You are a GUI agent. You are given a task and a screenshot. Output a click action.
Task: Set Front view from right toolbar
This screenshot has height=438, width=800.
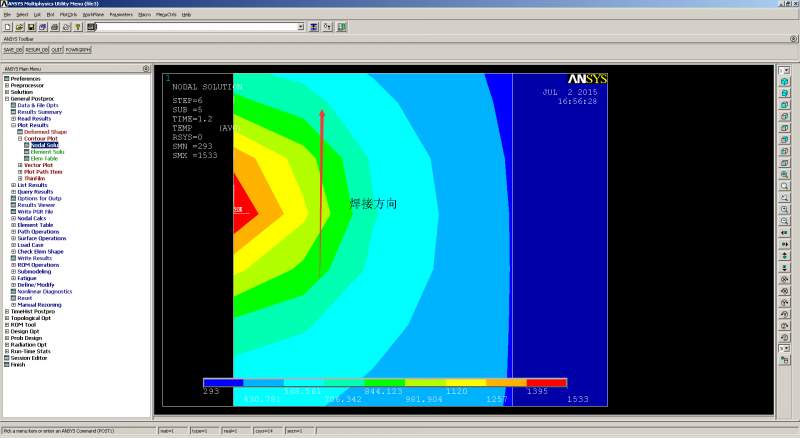(785, 105)
